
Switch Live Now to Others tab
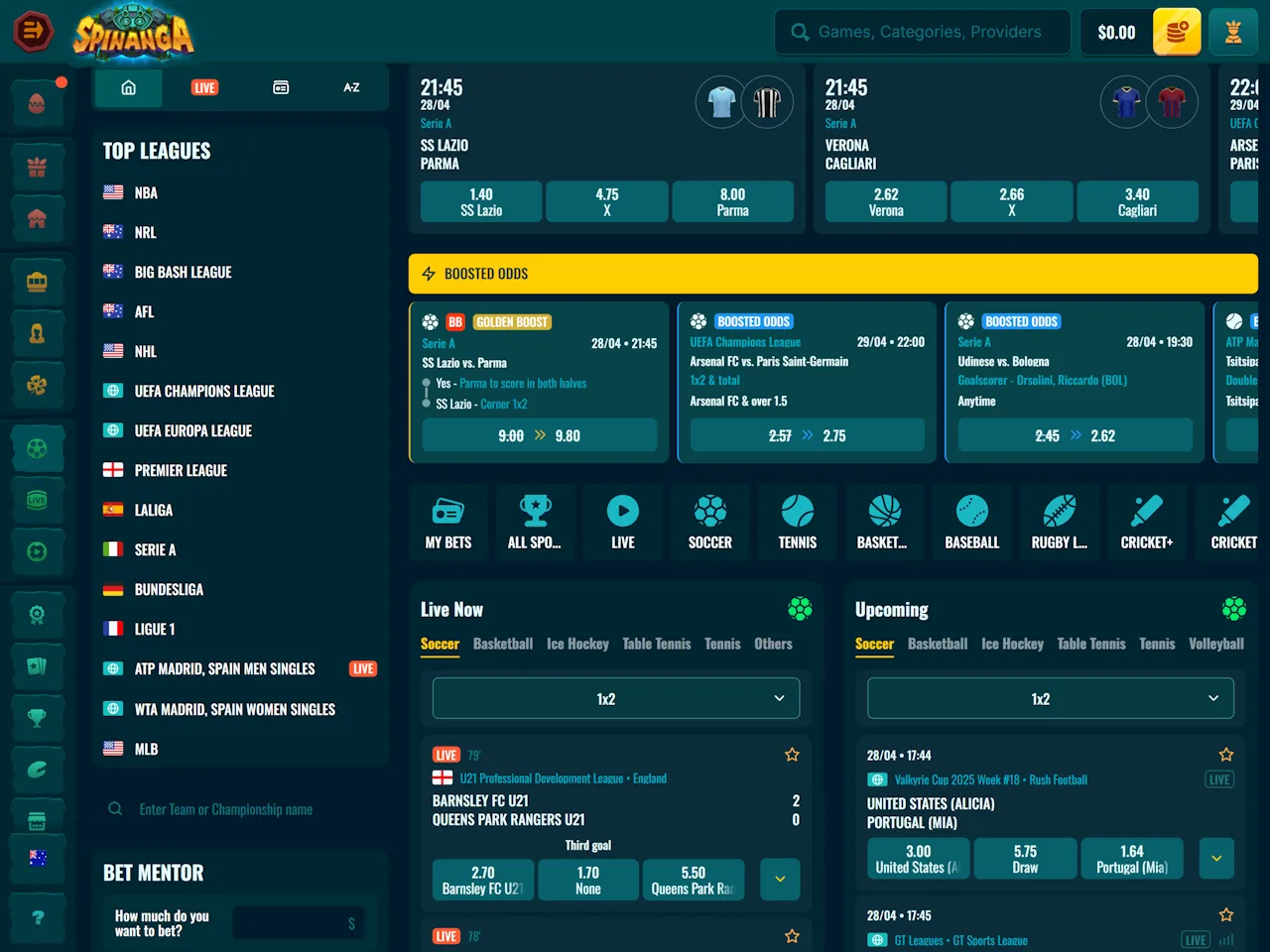(773, 644)
